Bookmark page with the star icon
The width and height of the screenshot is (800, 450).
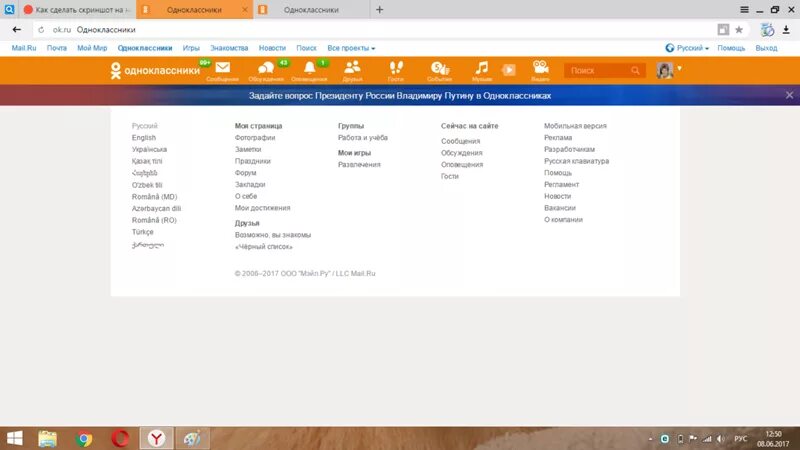(739, 30)
